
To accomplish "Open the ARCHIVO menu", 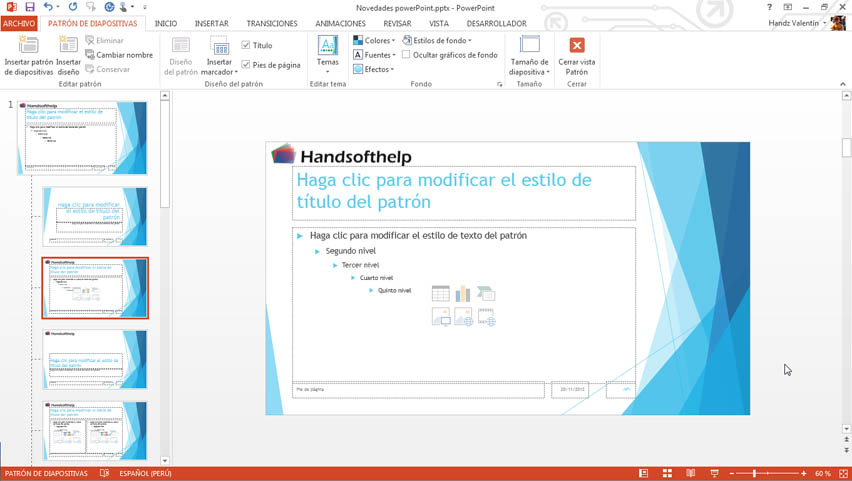I will [x=19, y=23].
